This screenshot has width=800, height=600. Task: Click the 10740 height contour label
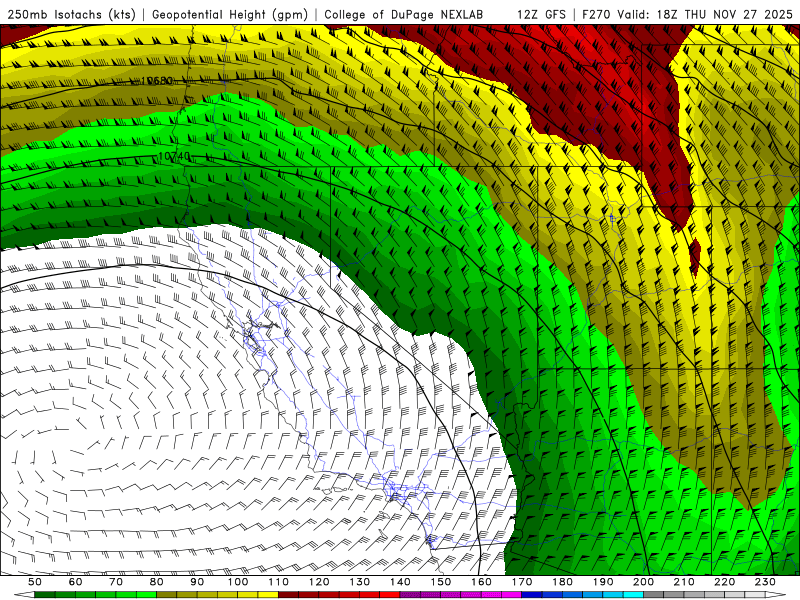174,156
